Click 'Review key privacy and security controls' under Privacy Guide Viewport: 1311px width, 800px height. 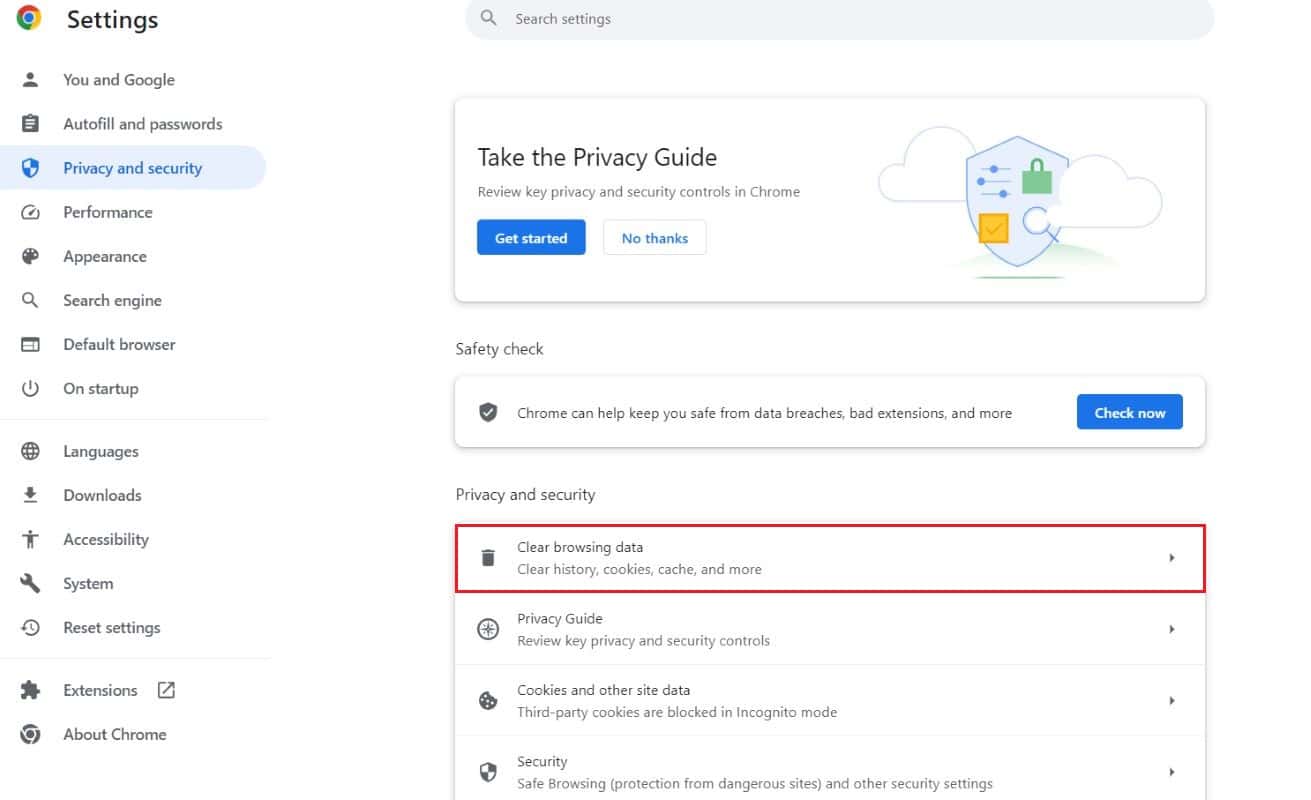[x=643, y=640]
